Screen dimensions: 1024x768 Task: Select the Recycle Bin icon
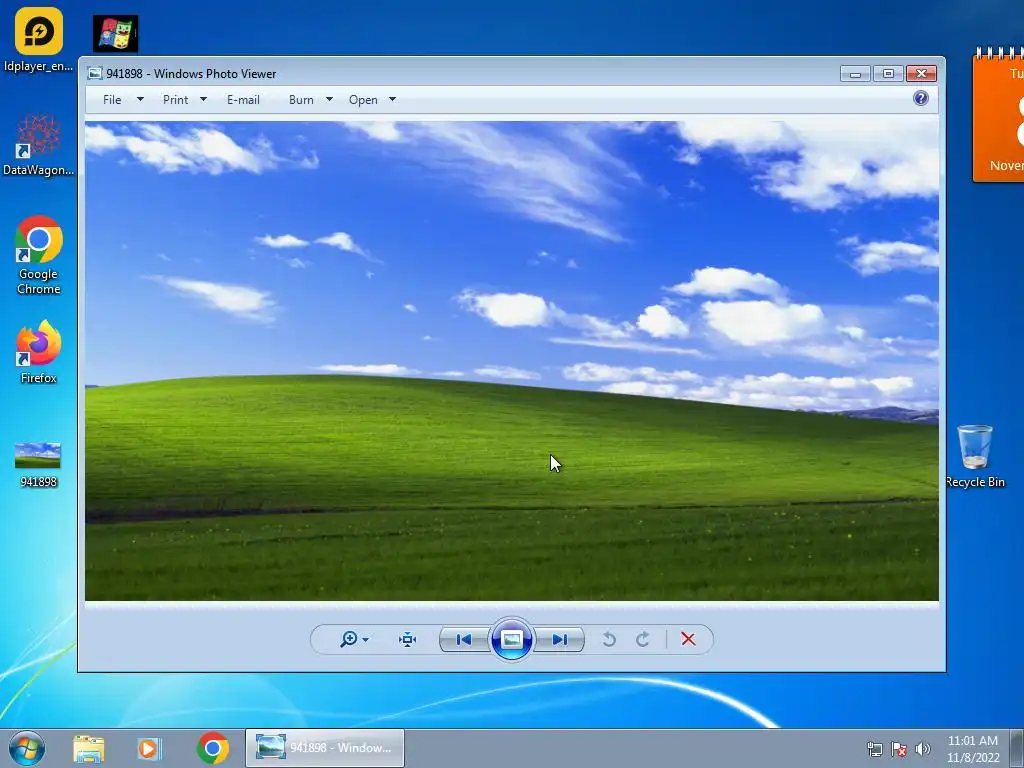[x=975, y=456]
